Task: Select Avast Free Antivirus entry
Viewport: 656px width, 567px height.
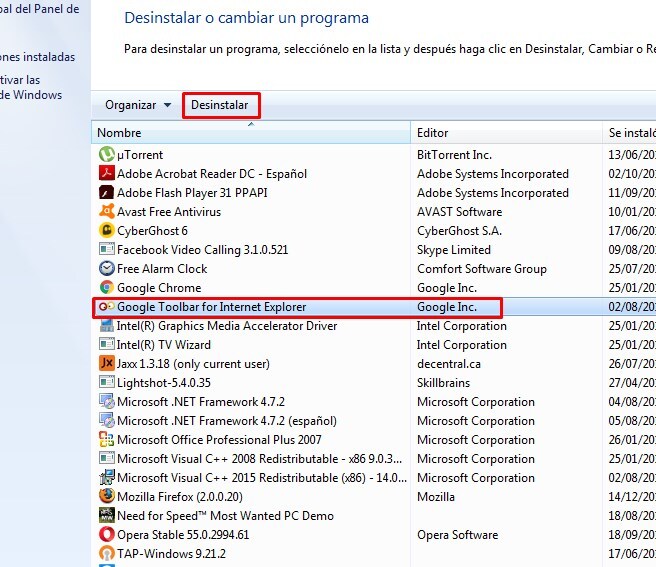Action: 169,212
